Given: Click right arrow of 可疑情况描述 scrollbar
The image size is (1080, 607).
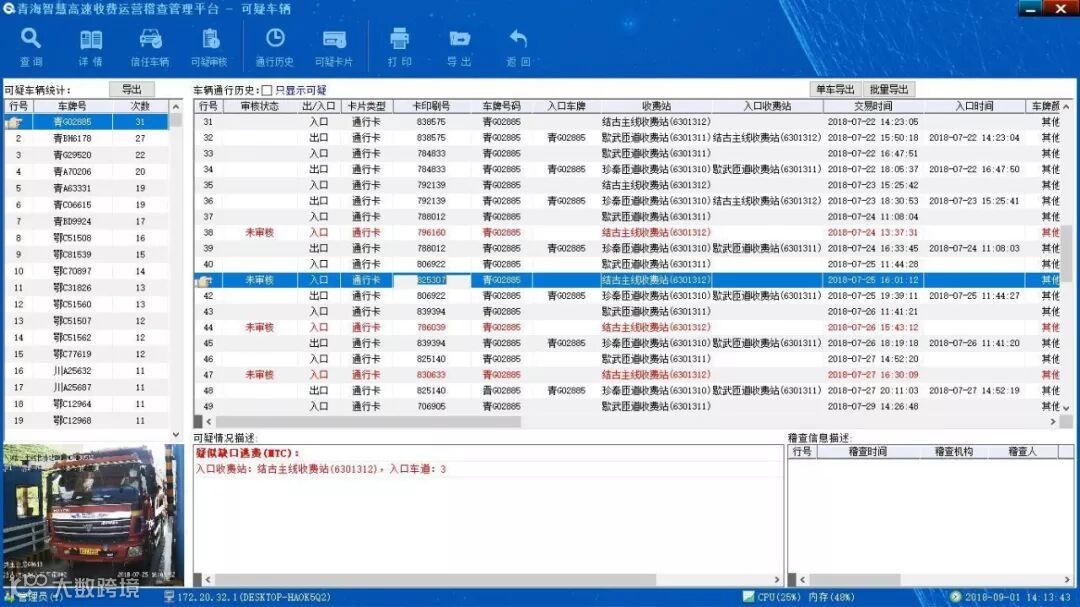Looking at the screenshot, I should [777, 580].
